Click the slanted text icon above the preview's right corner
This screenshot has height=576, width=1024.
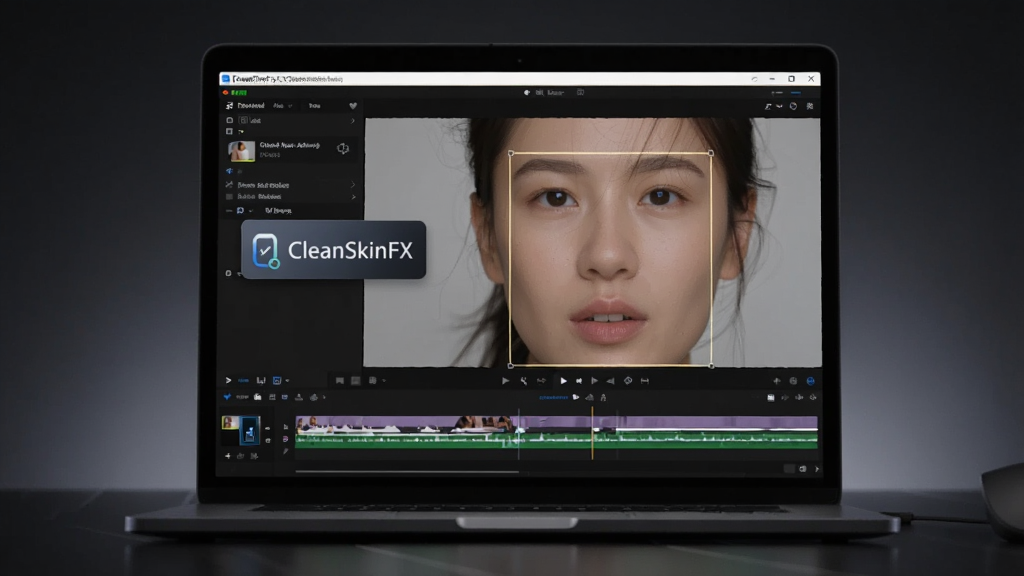768,106
